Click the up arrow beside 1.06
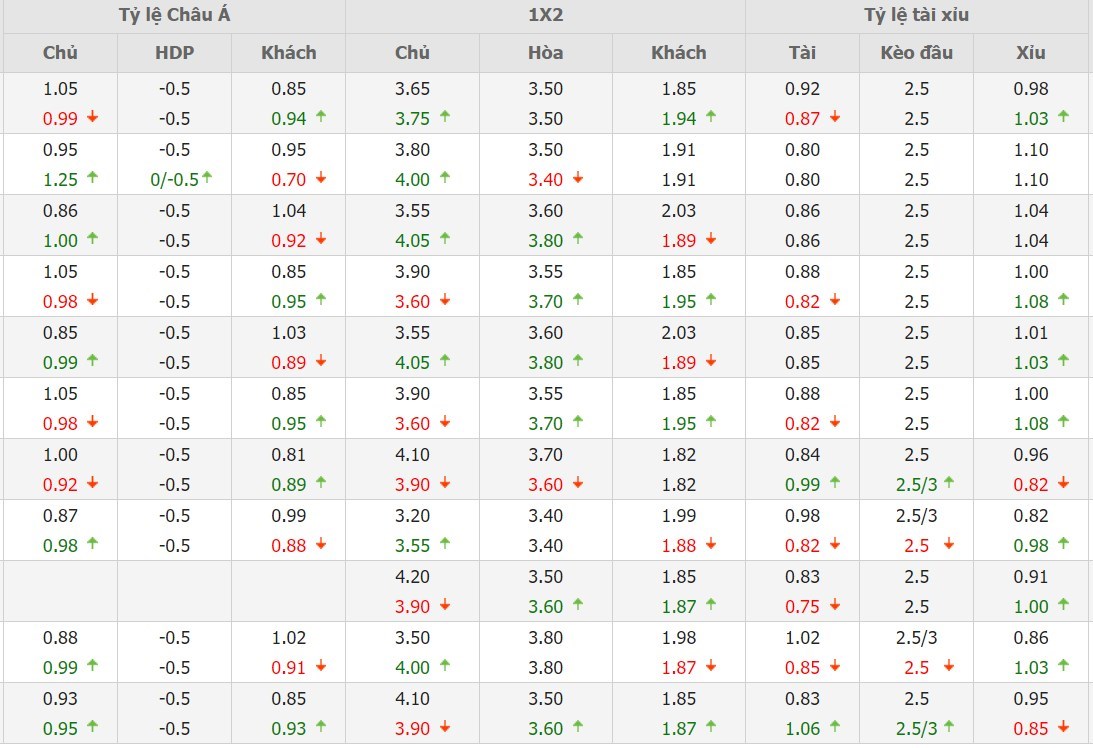The height and width of the screenshot is (748, 1093). point(835,727)
